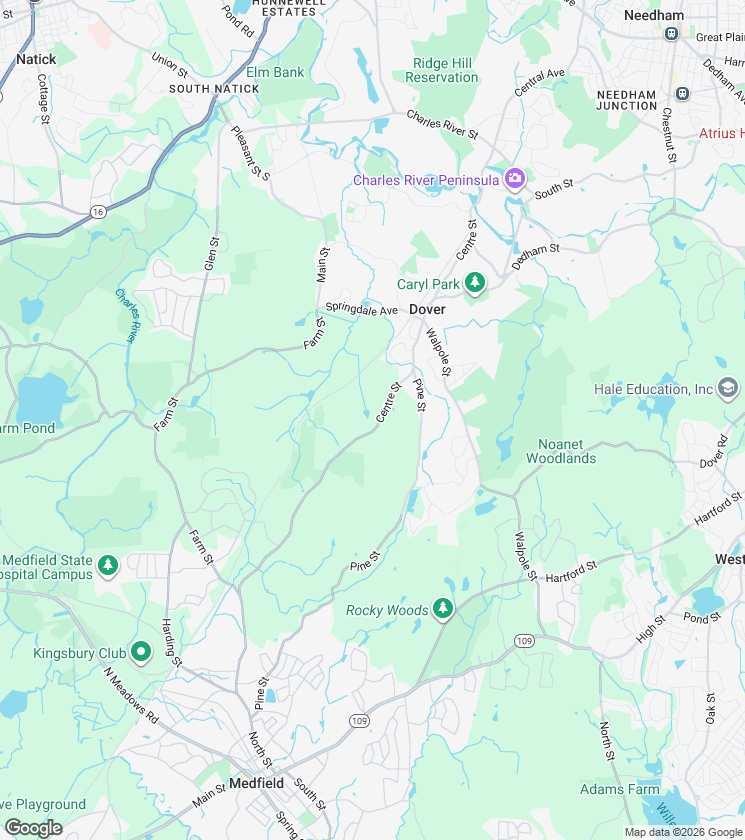Click the Needham train station icon

671,34
